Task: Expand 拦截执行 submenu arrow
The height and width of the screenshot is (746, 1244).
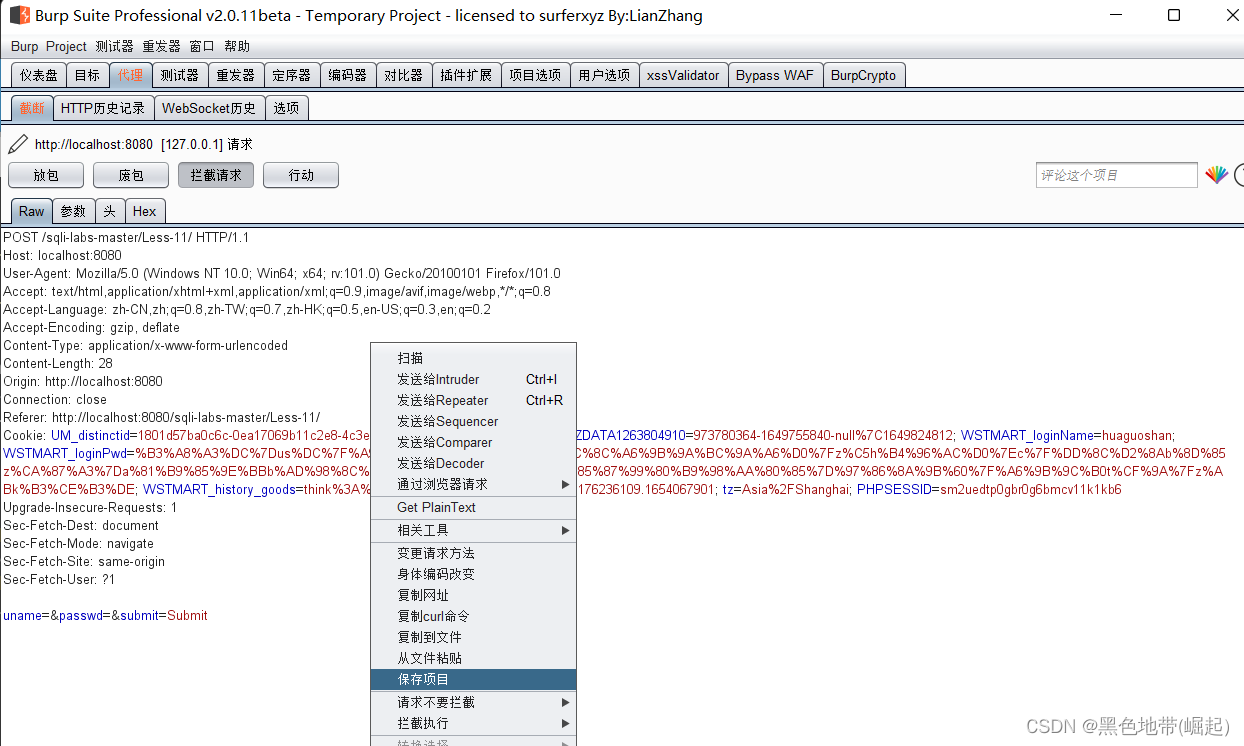Action: coord(565,724)
